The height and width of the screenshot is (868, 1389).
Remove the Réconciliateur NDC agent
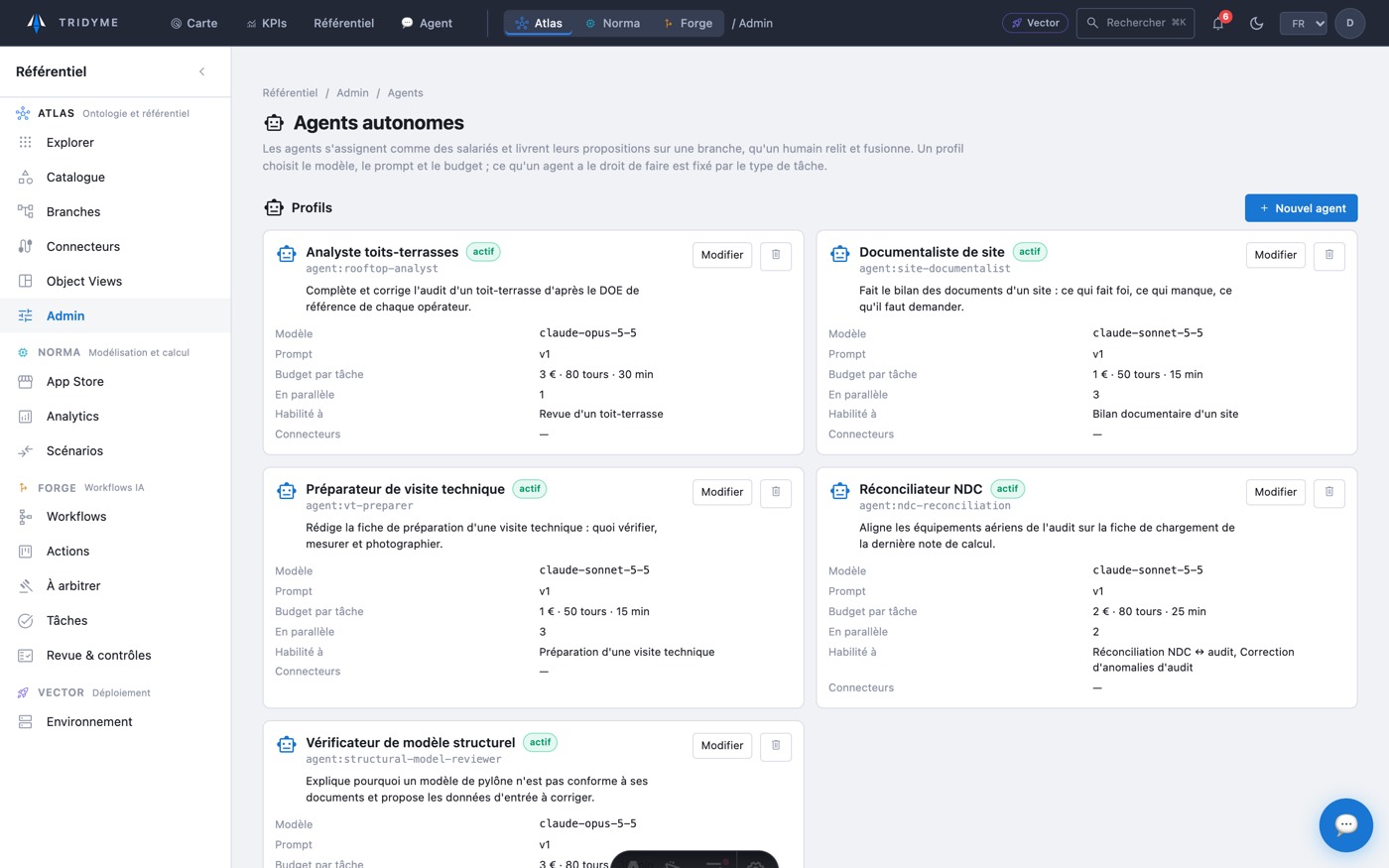(1329, 492)
